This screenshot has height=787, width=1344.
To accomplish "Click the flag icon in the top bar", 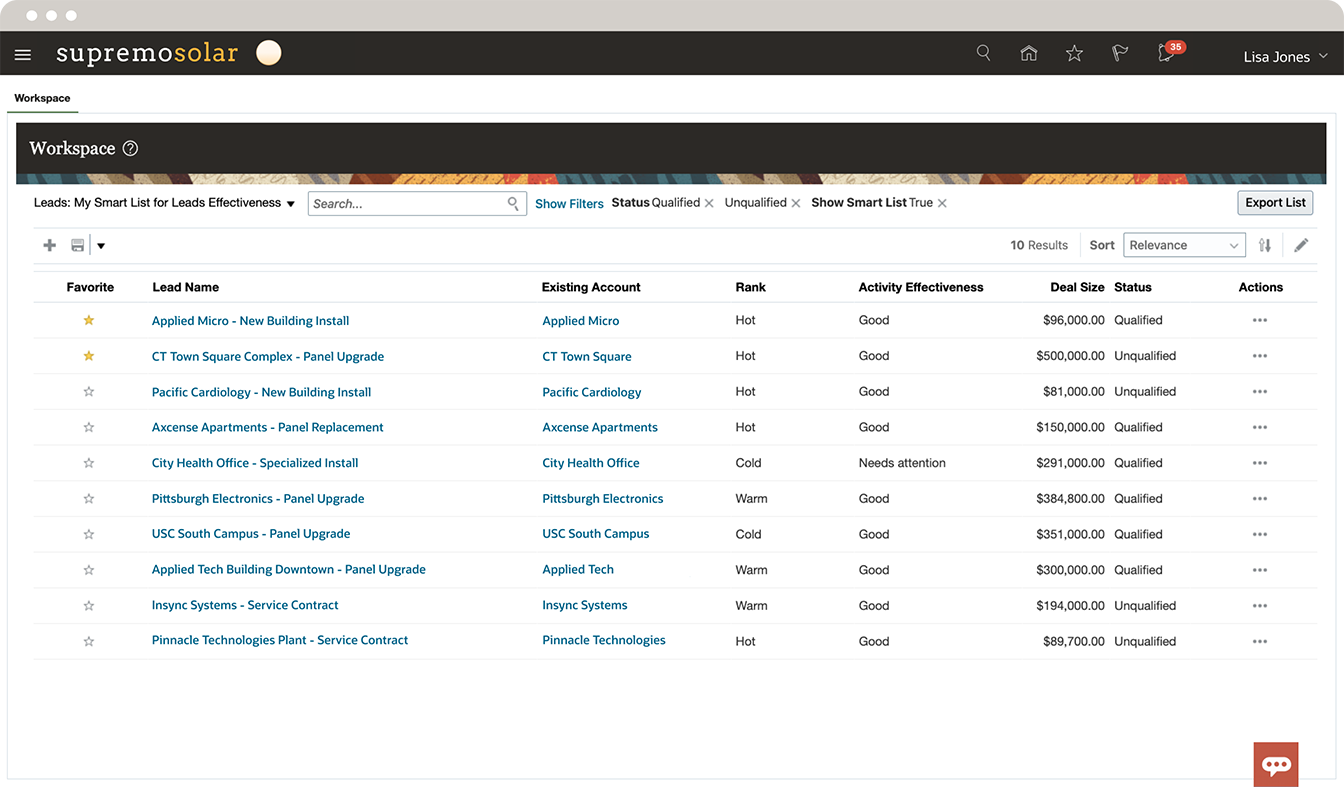I will 1119,53.
